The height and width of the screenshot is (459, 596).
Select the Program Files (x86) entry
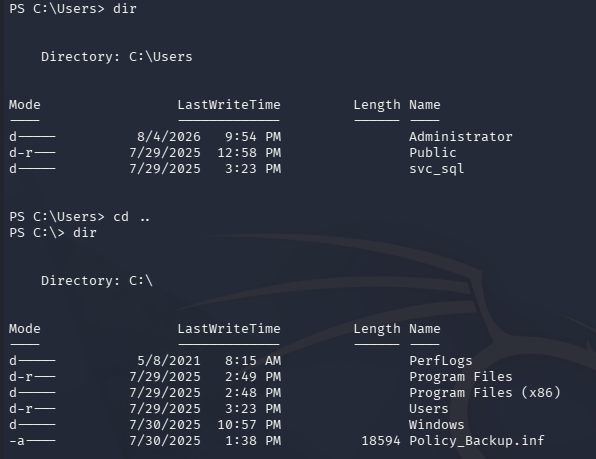(485, 393)
